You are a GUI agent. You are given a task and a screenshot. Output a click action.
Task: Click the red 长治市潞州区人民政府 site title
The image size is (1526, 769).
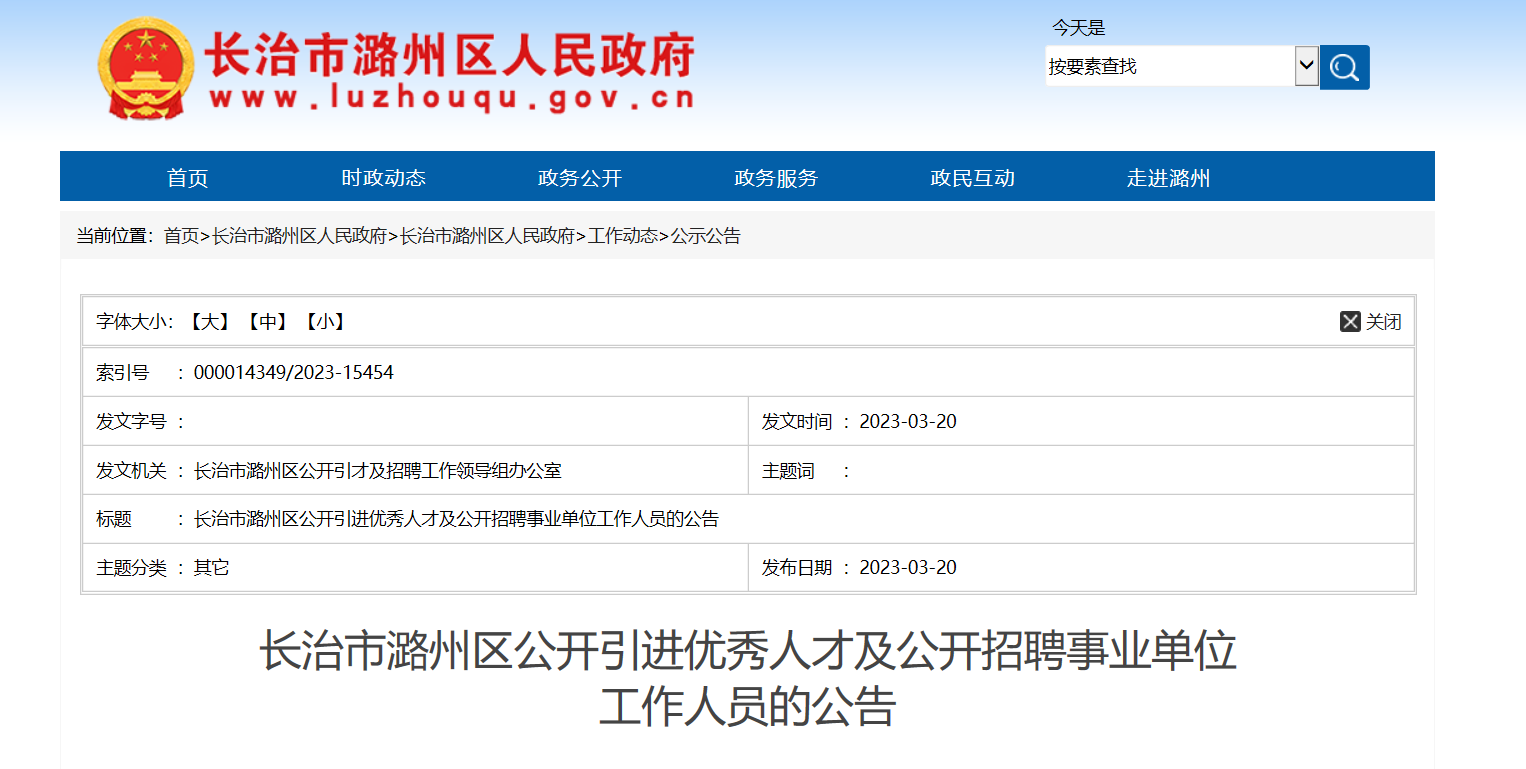tap(450, 55)
